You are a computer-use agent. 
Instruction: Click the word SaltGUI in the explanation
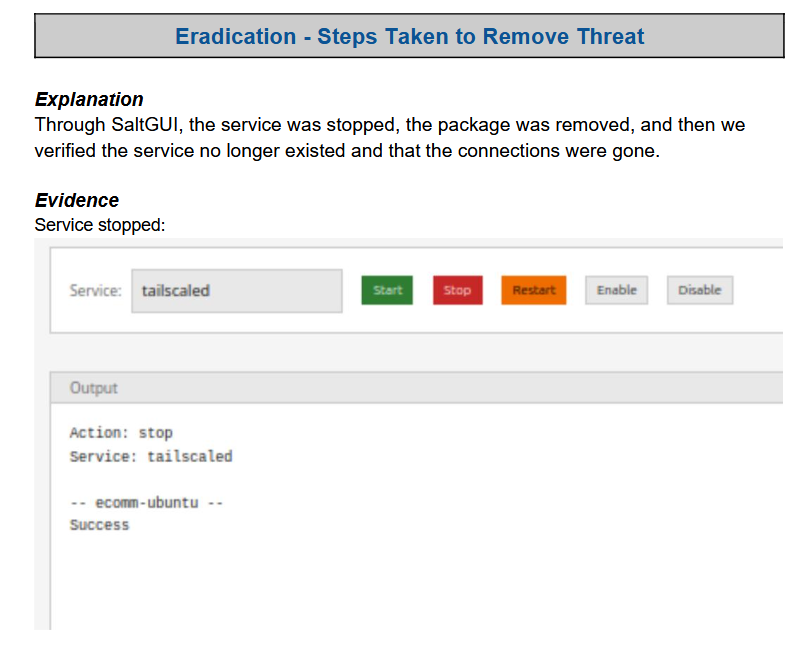point(147,125)
